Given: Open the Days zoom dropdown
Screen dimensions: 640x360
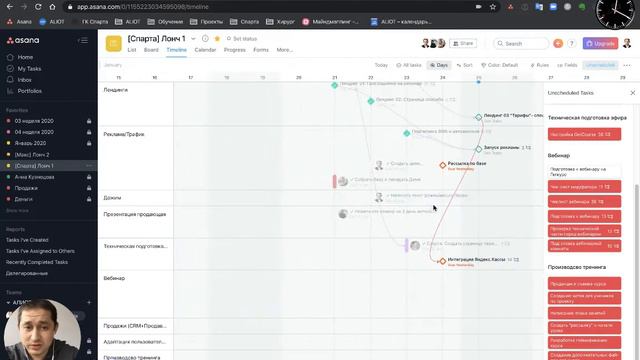Looking at the screenshot, I should (439, 65).
